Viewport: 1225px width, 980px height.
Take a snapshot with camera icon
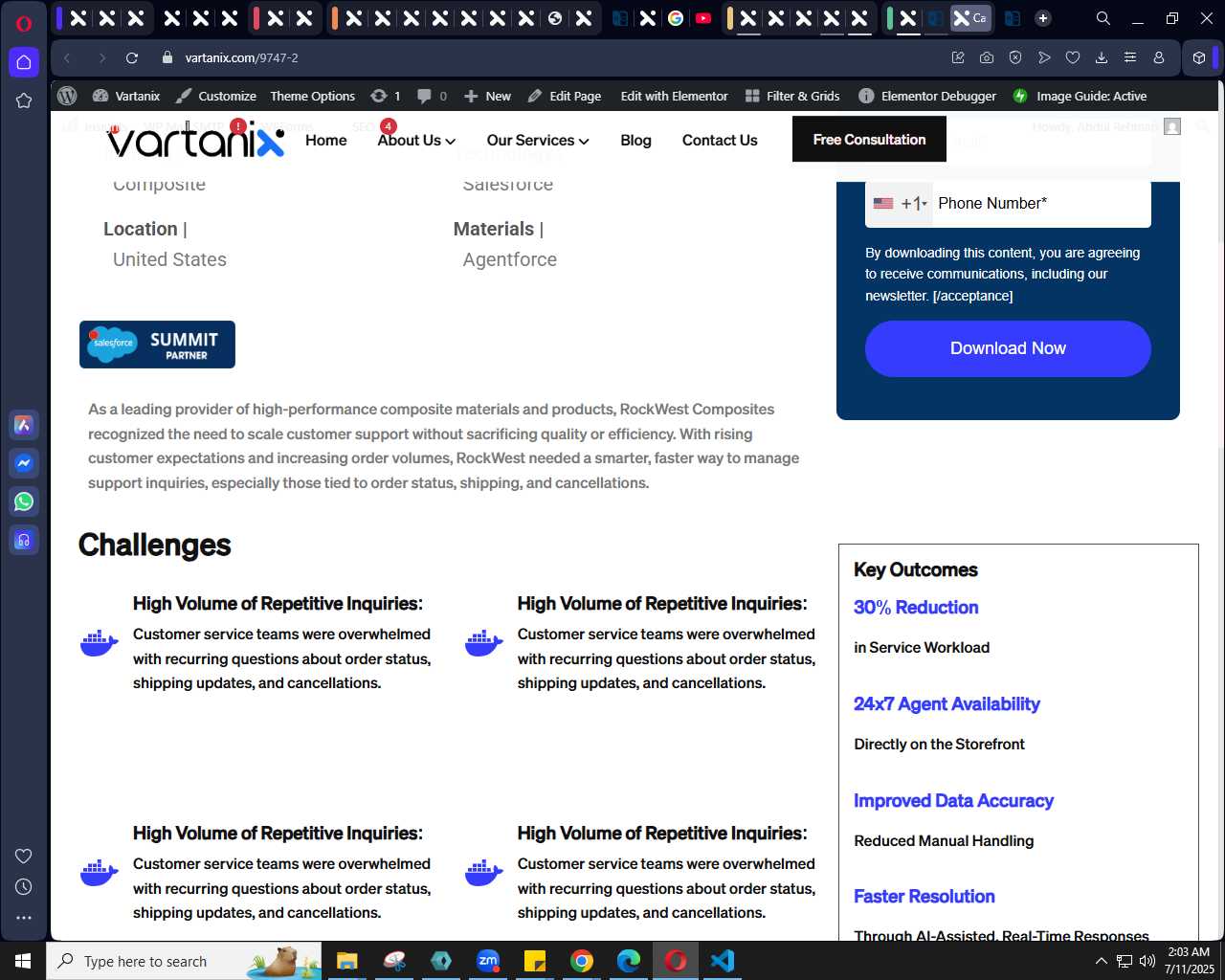987,57
